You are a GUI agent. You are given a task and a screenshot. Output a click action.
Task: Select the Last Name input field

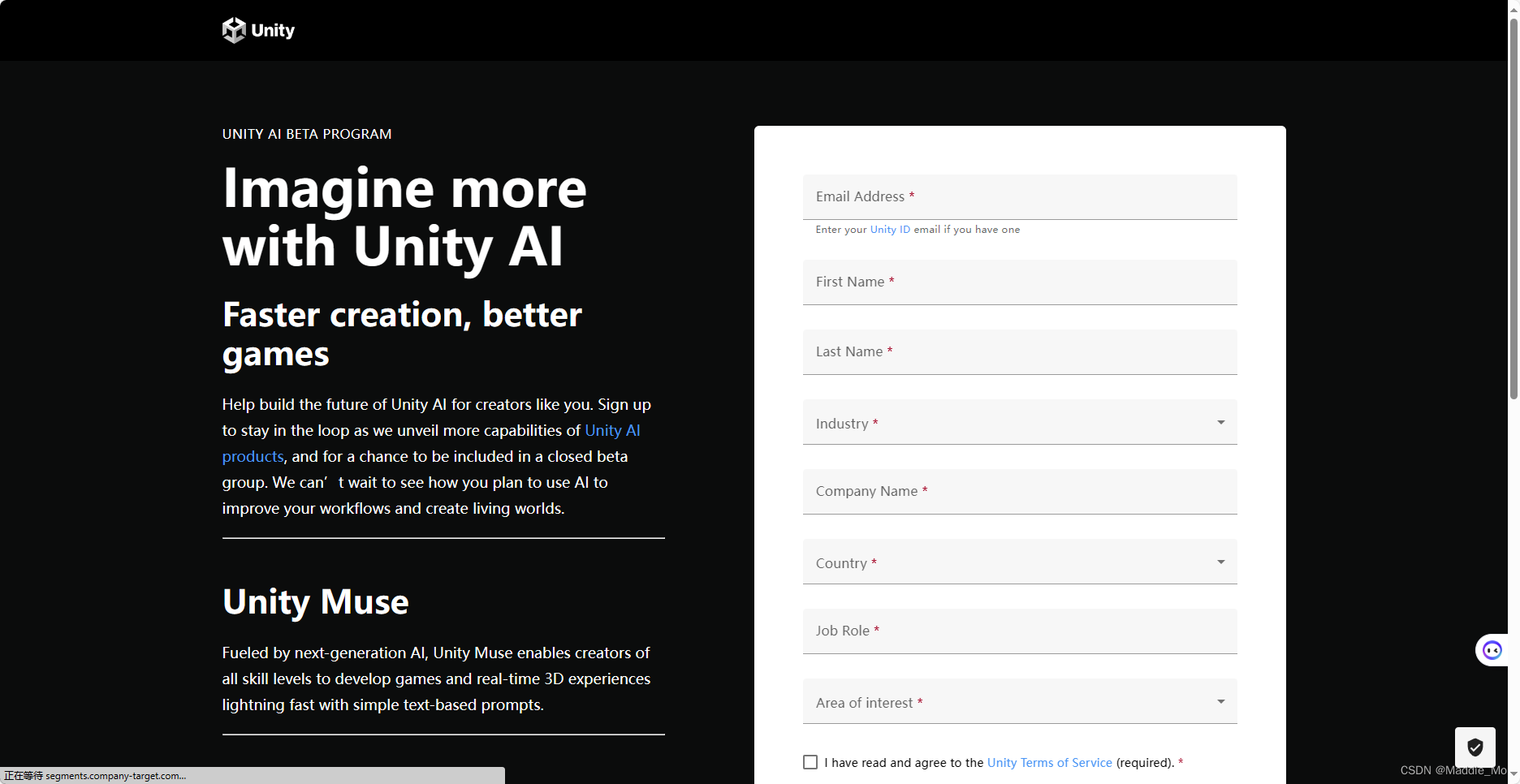click(x=1020, y=352)
